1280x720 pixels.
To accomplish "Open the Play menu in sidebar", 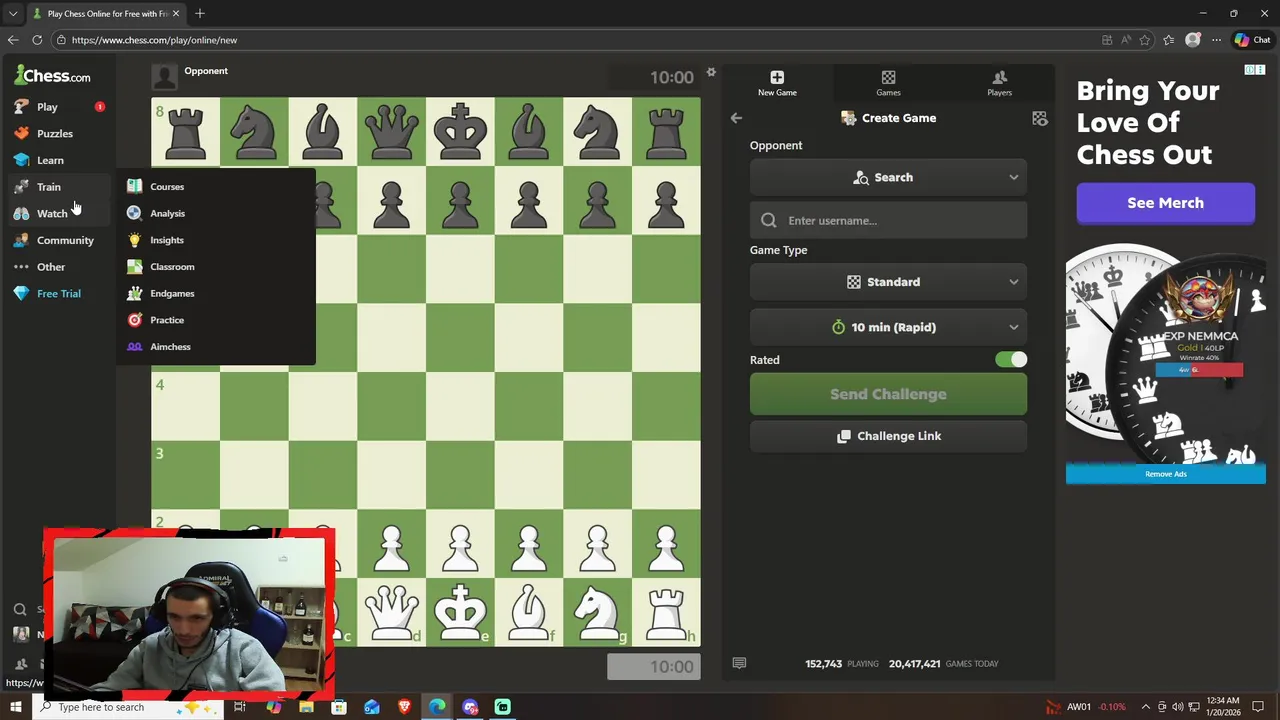I will coord(47,107).
